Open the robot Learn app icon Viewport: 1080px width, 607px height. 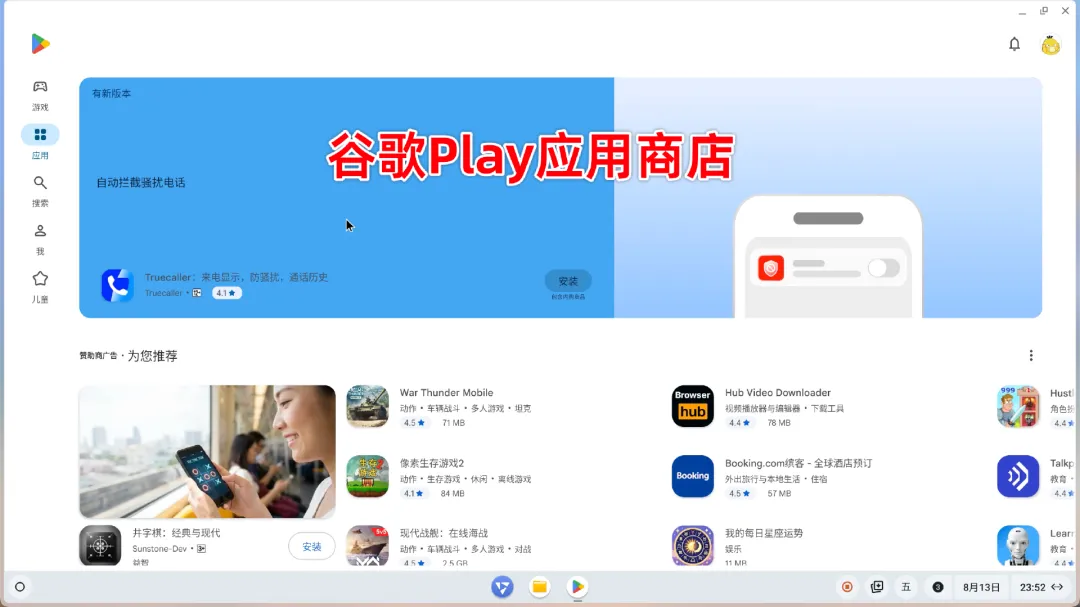[x=1018, y=546]
